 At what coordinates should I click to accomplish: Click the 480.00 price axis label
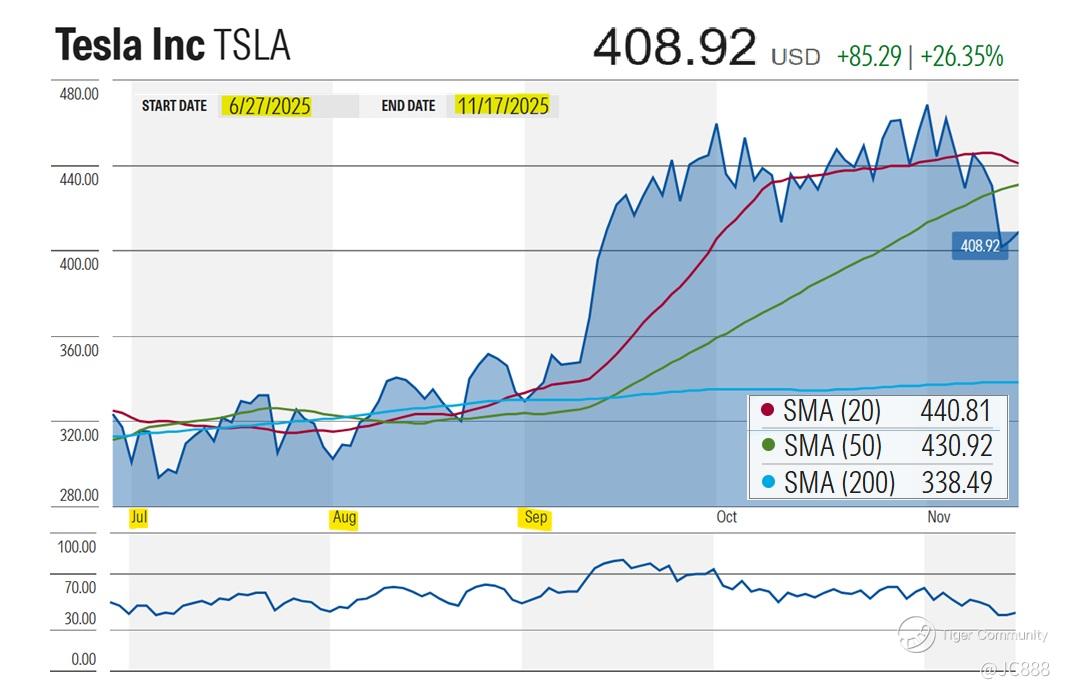[x=79, y=94]
